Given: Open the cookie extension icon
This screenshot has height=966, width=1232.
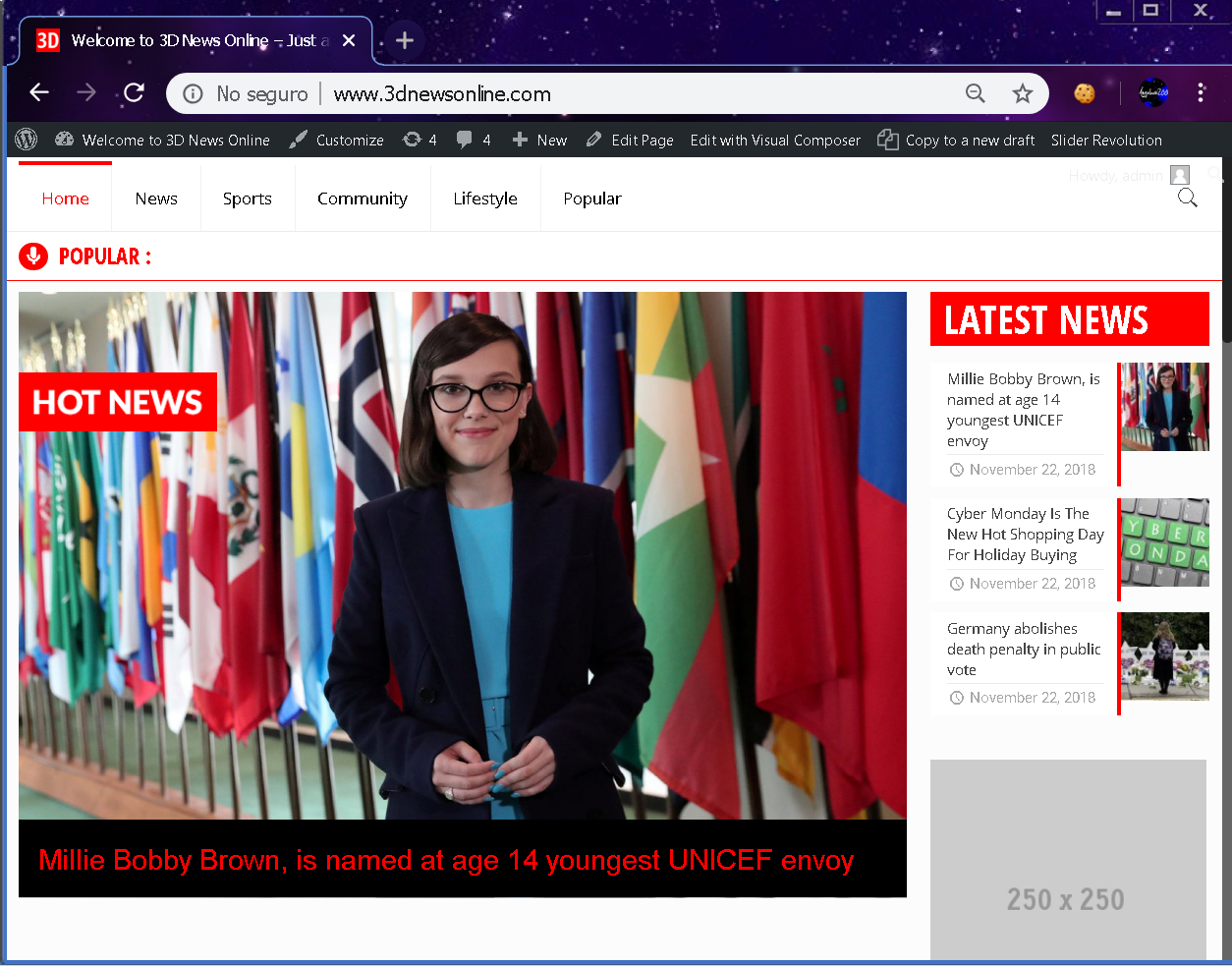Looking at the screenshot, I should tap(1085, 93).
